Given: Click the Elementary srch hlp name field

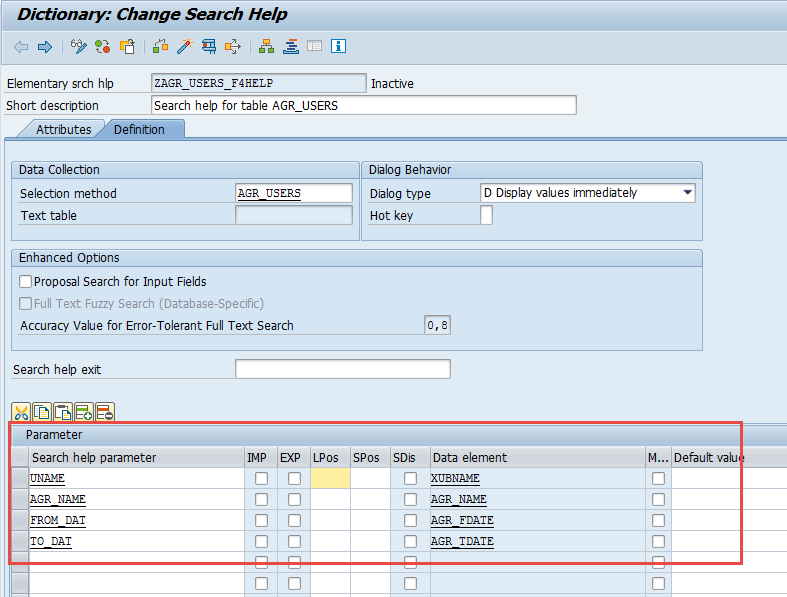Looking at the screenshot, I should [258, 83].
